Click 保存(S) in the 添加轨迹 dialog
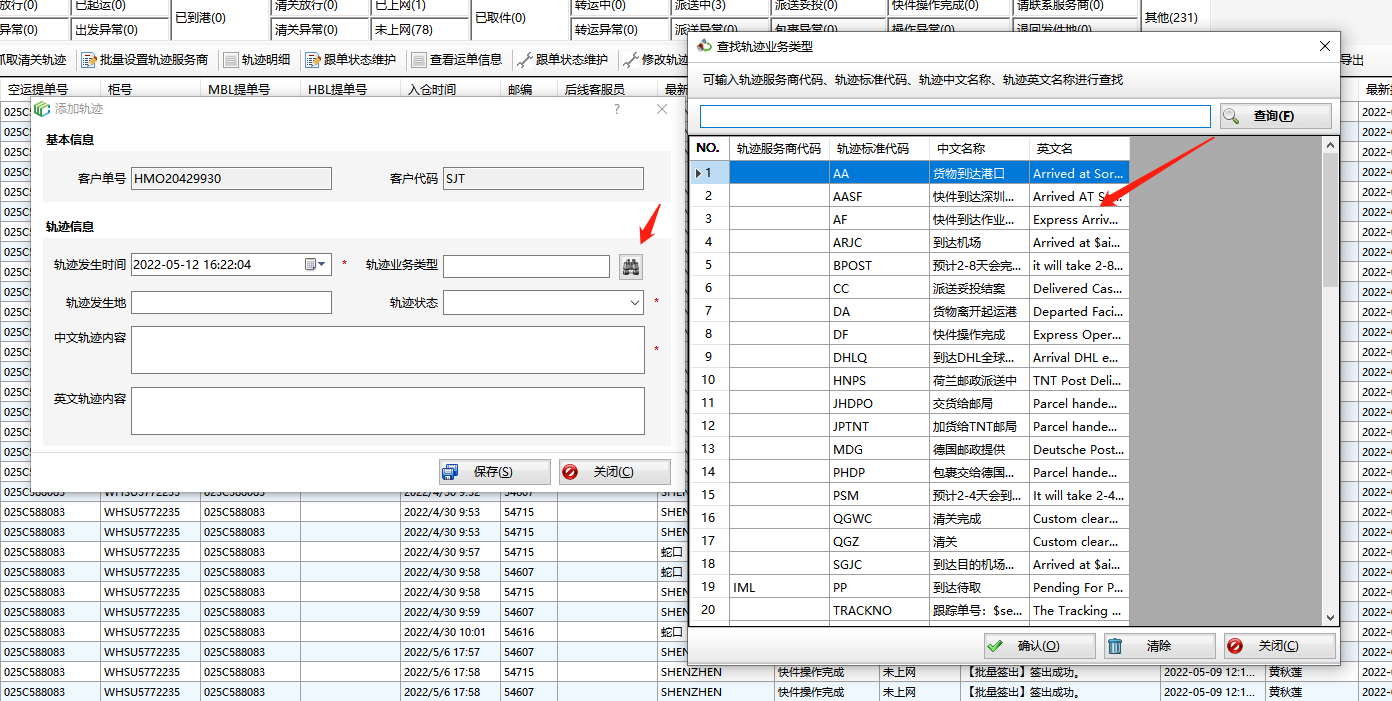 pos(494,472)
